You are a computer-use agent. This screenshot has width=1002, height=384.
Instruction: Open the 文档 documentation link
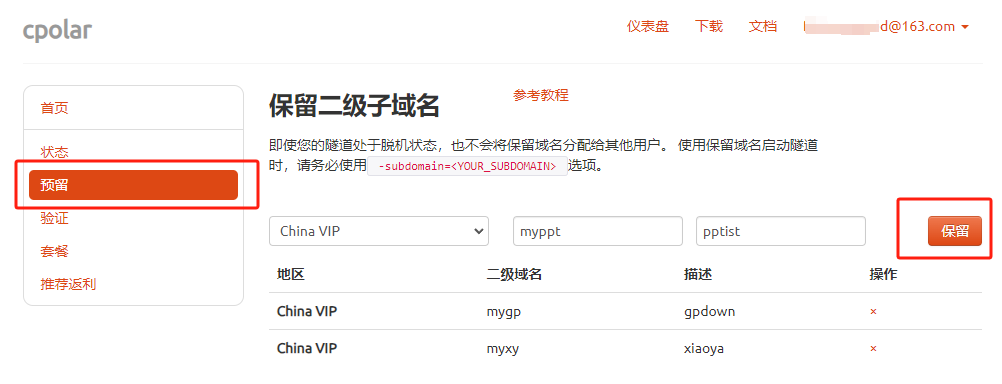coord(763,27)
